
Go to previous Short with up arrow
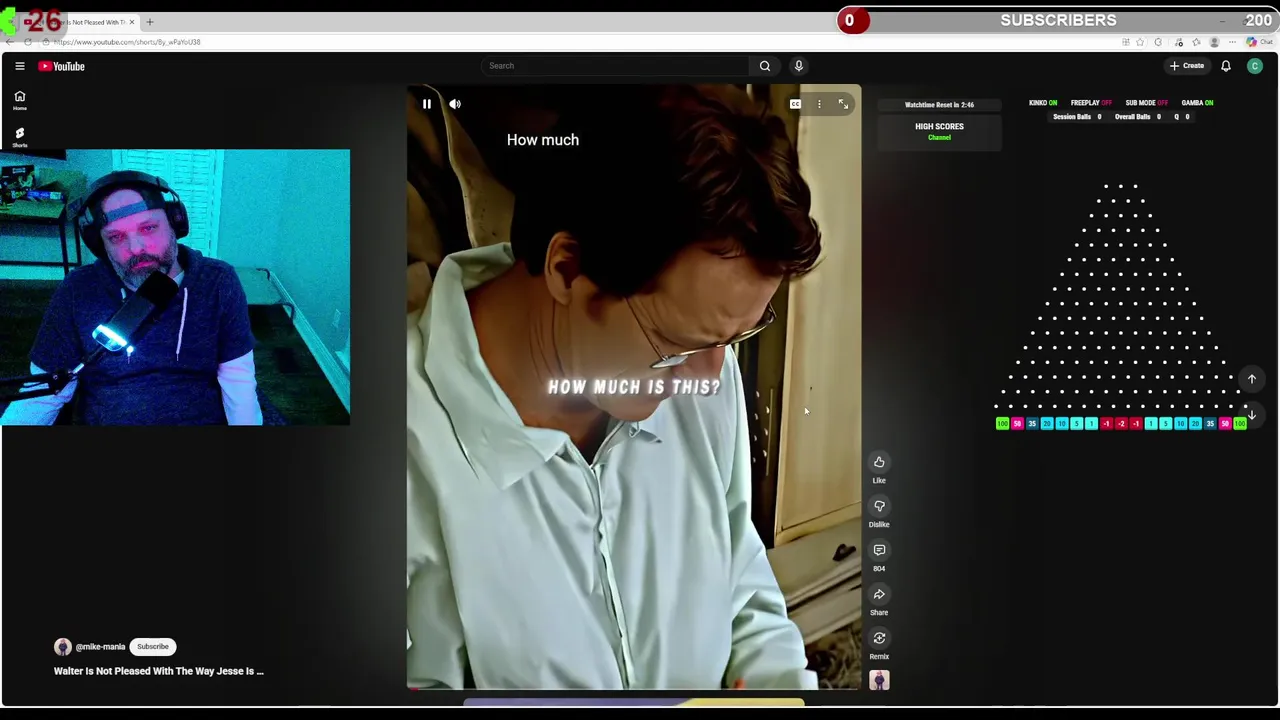1251,379
